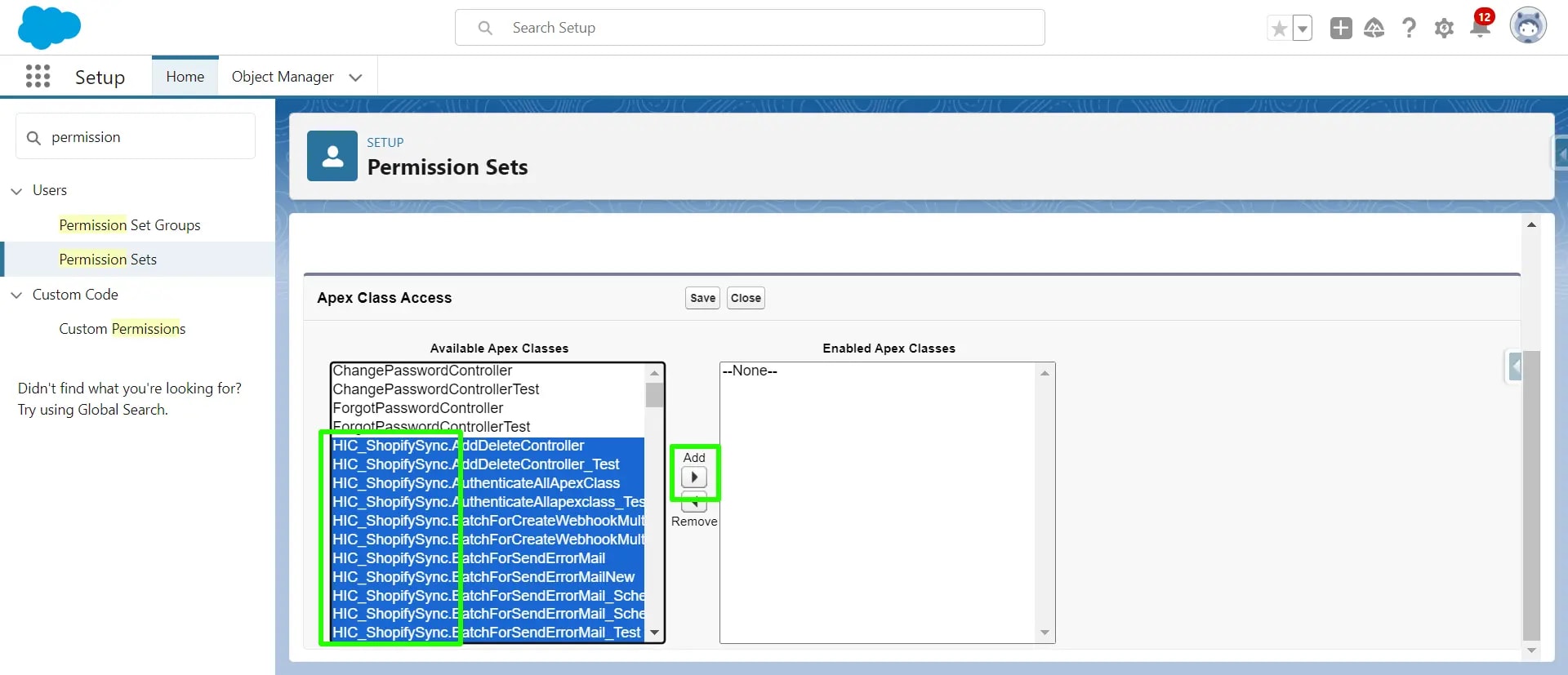Viewport: 1568px width, 675px height.
Task: Click the Add arrow button
Action: [x=694, y=477]
